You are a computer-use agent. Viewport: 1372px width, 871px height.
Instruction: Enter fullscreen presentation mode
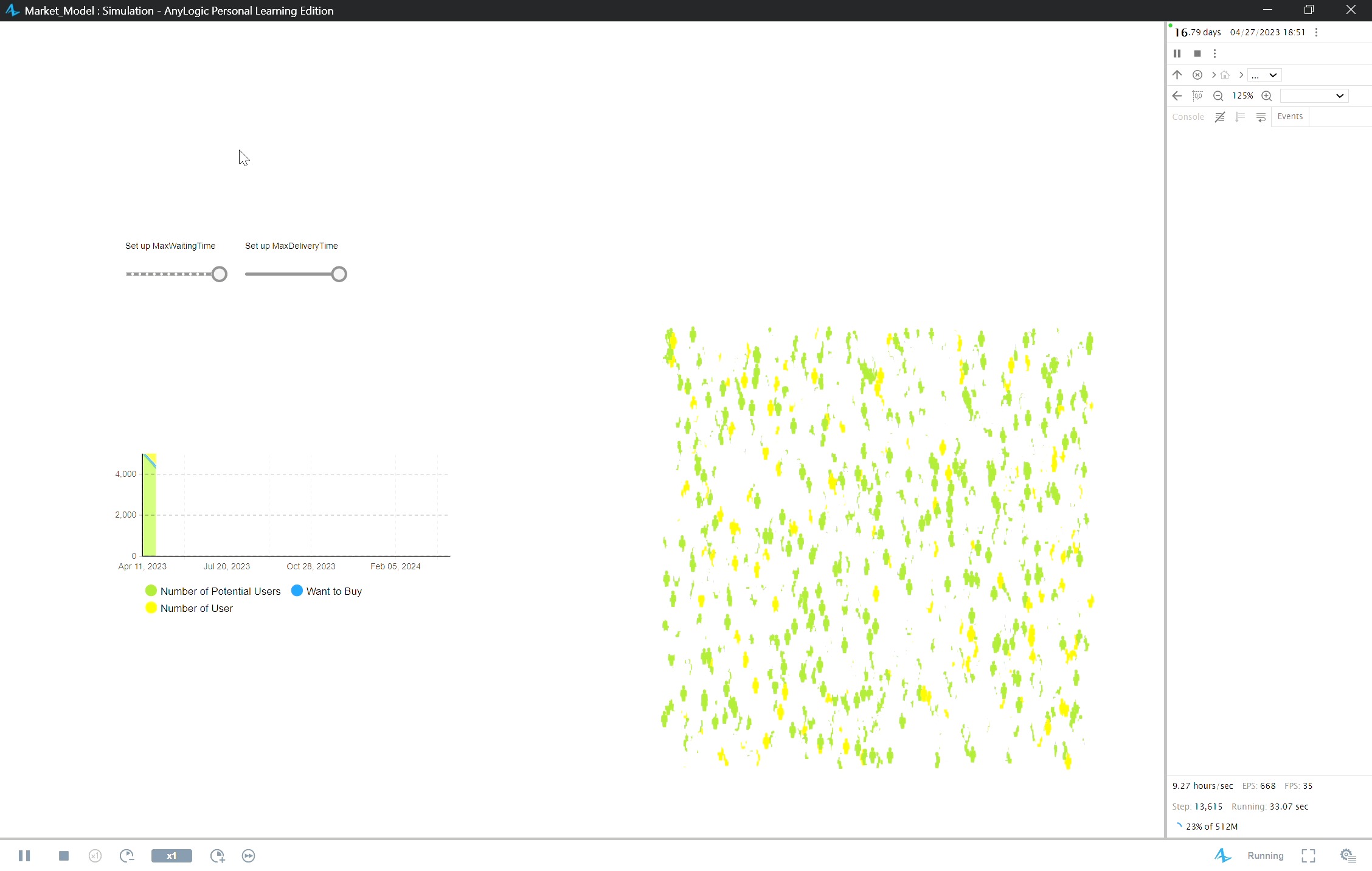click(x=1308, y=856)
